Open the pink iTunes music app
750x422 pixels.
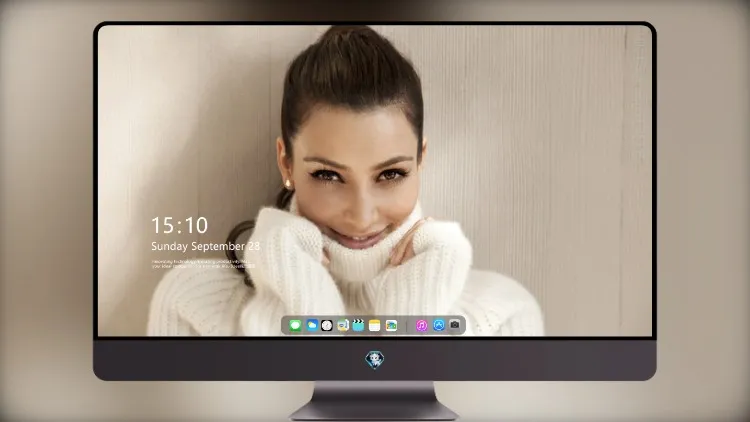421,325
